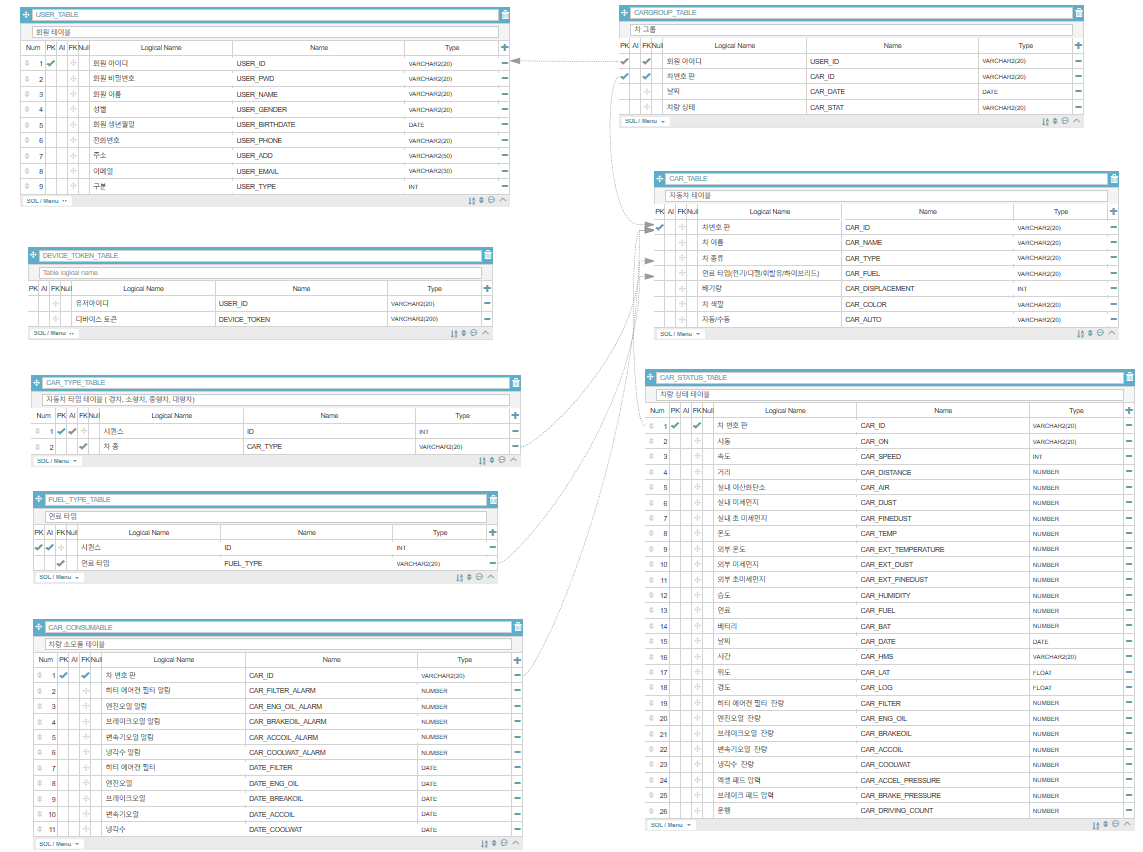Click the move handle of DEVICE_TOKEN_TABLE
This screenshot has width=1143, height=852.
tap(33, 255)
